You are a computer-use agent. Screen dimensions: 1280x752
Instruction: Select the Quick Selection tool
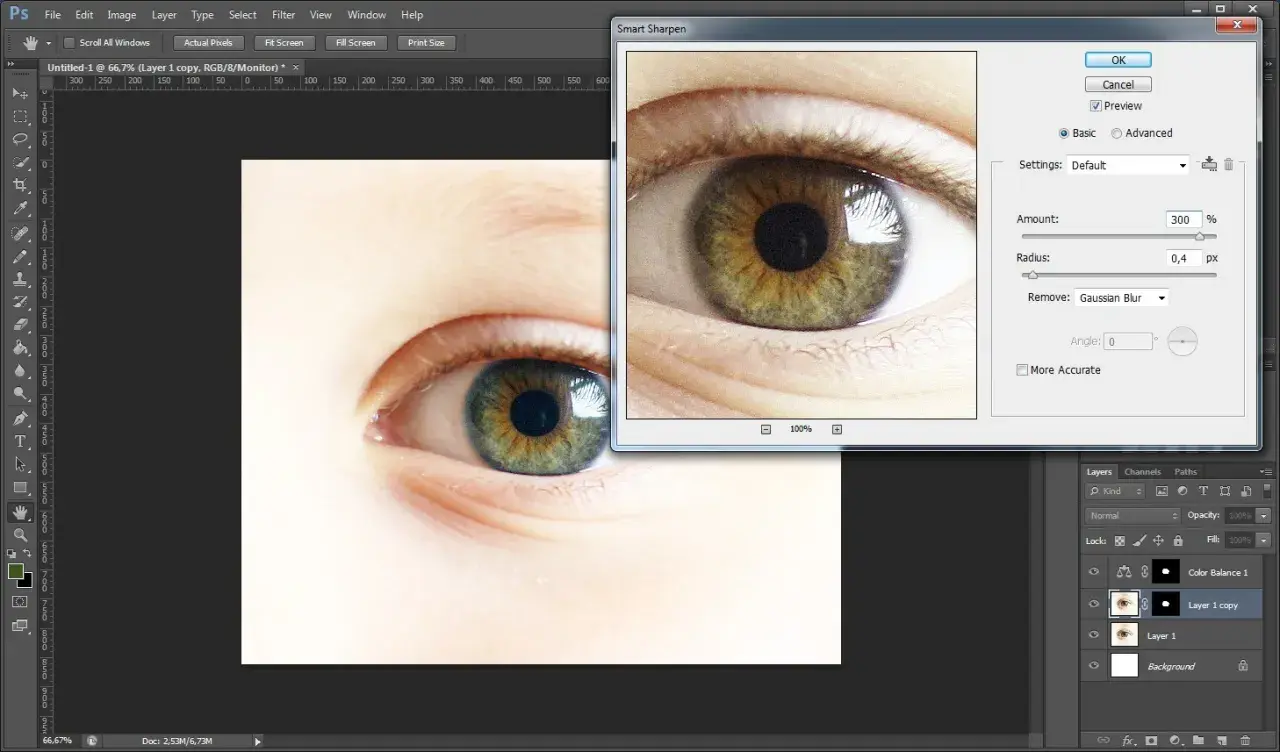(x=20, y=163)
